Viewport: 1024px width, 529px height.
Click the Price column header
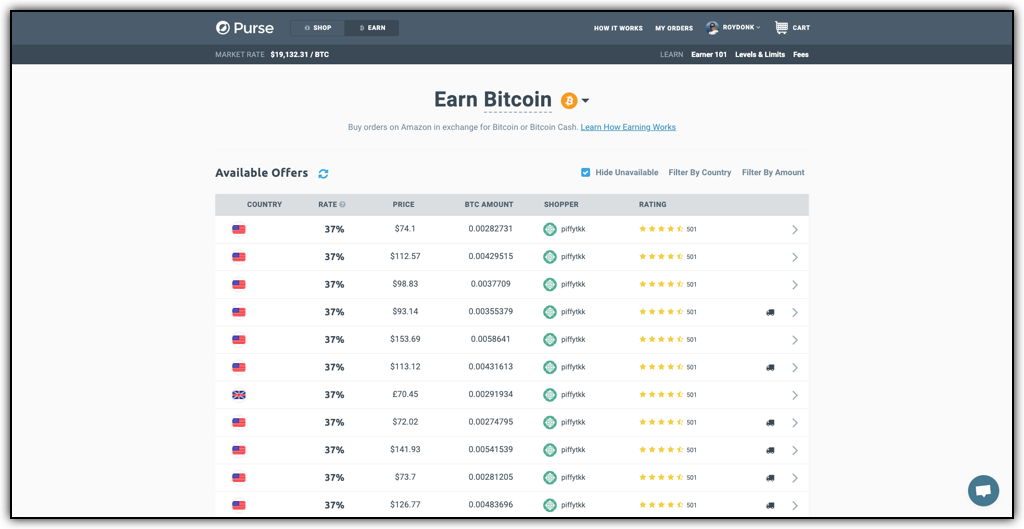(x=404, y=204)
